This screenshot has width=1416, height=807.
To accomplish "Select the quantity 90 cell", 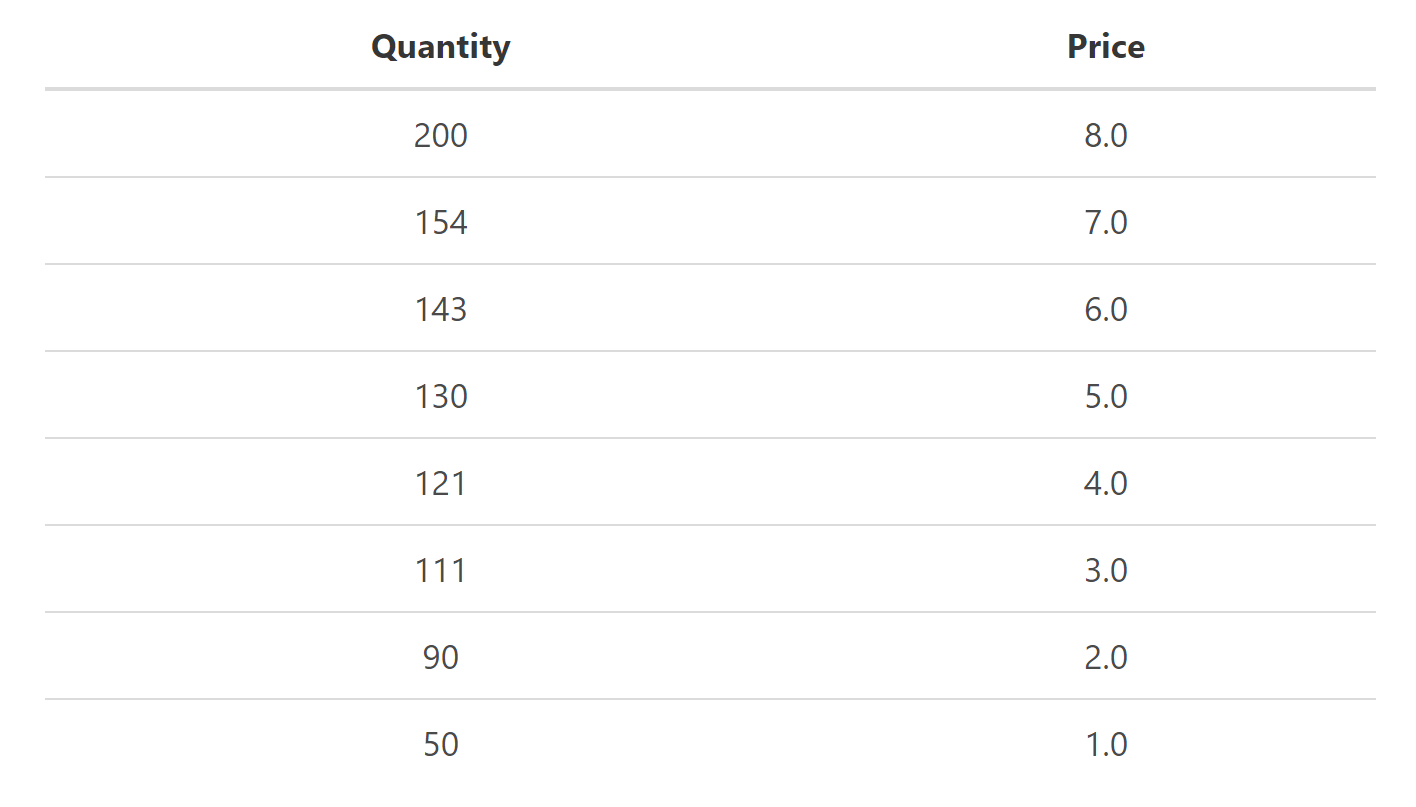I will (x=440, y=657).
